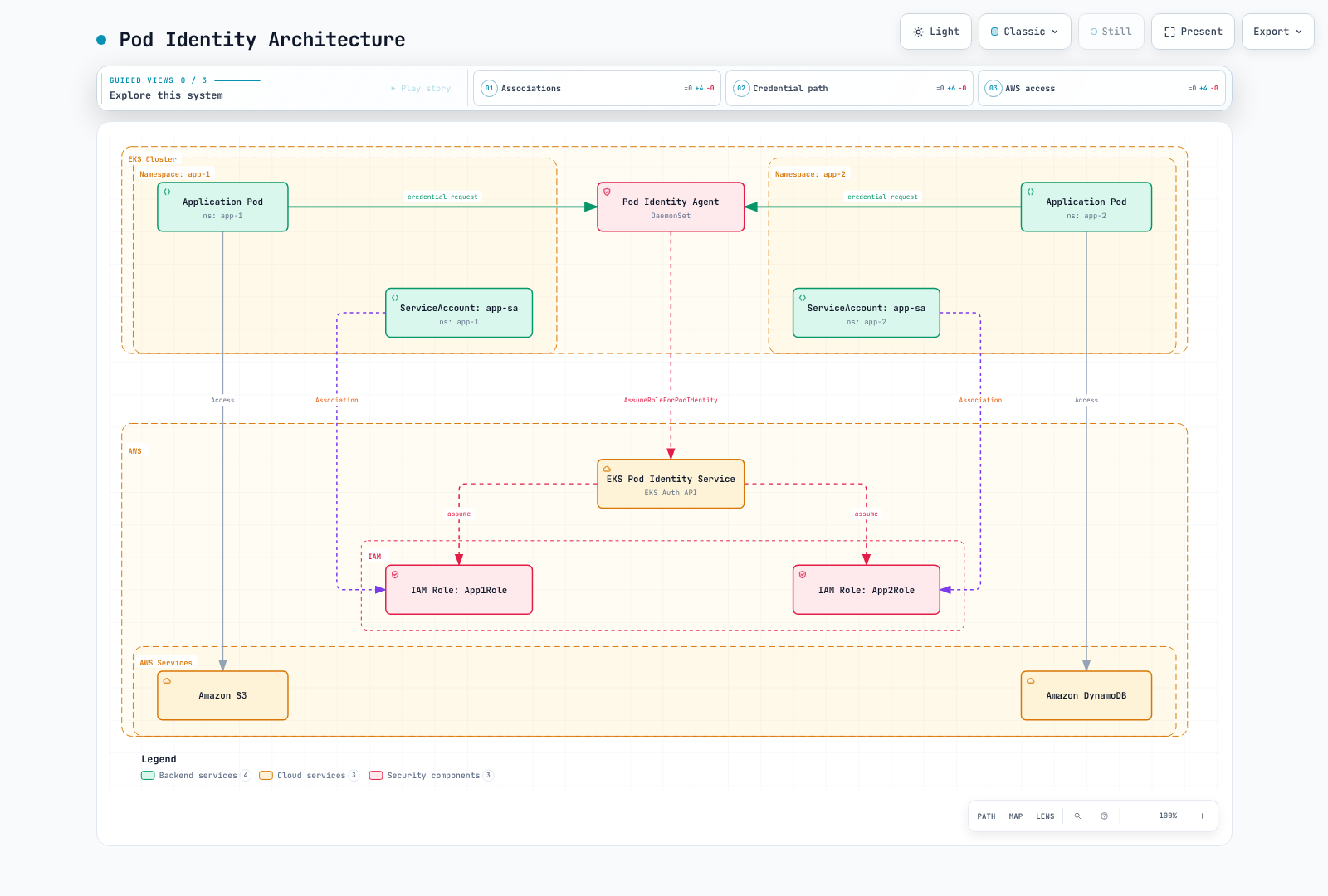The width and height of the screenshot is (1328, 896).
Task: Click code icon on ServiceAccount ns app-2
Action: click(x=803, y=298)
